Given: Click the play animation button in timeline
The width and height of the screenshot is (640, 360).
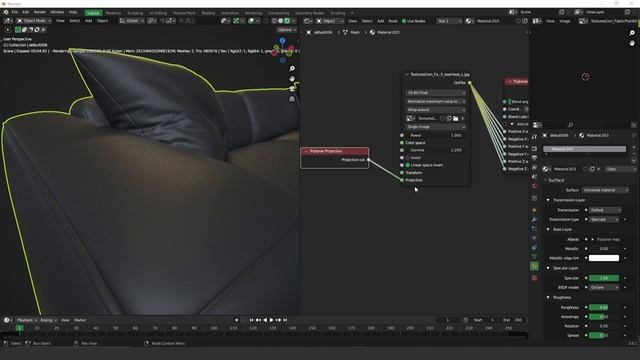Looking at the screenshot, I should 271,320.
